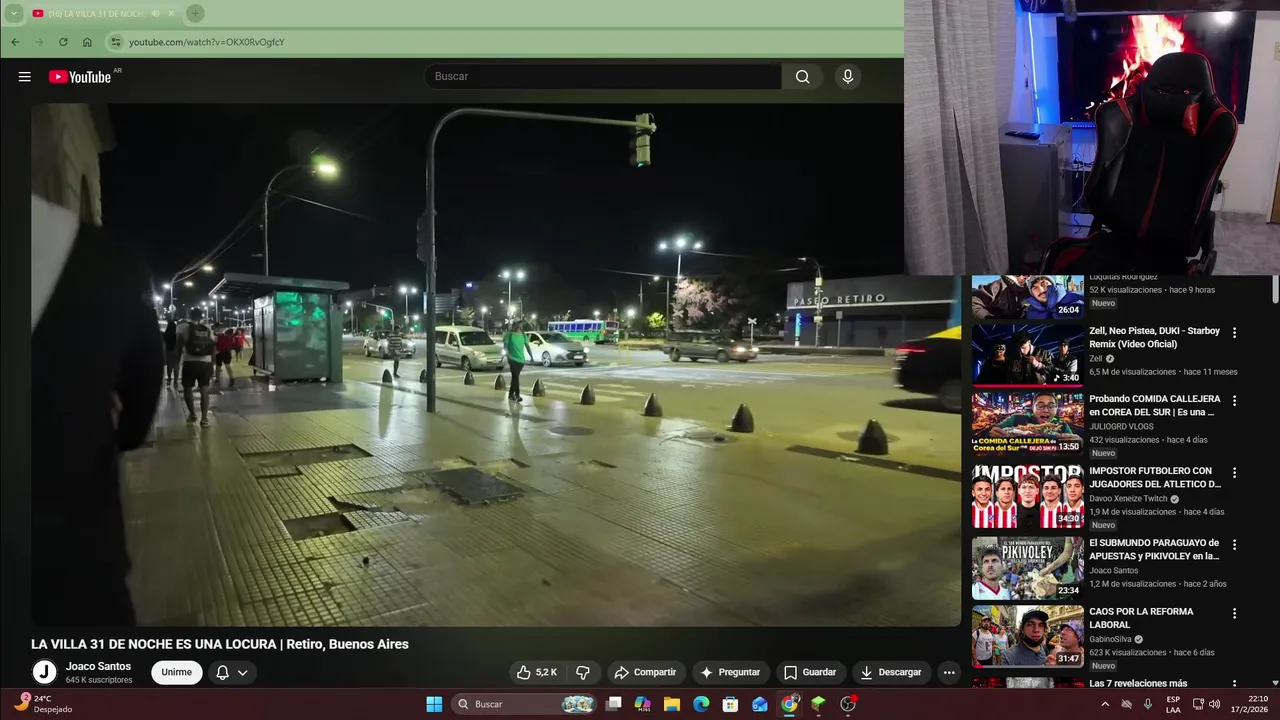Select the youtube.com address bar URL
The height and width of the screenshot is (720, 1280).
(207, 42)
